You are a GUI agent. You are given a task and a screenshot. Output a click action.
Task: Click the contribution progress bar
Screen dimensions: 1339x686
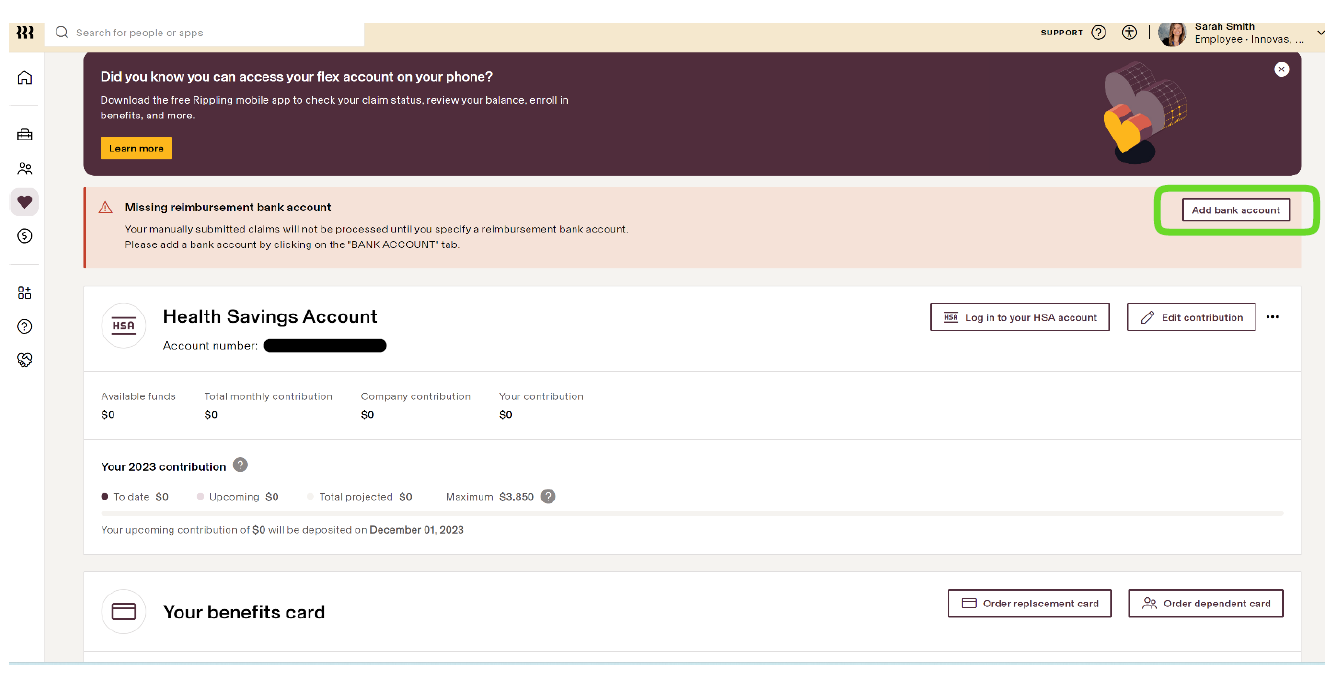click(692, 513)
